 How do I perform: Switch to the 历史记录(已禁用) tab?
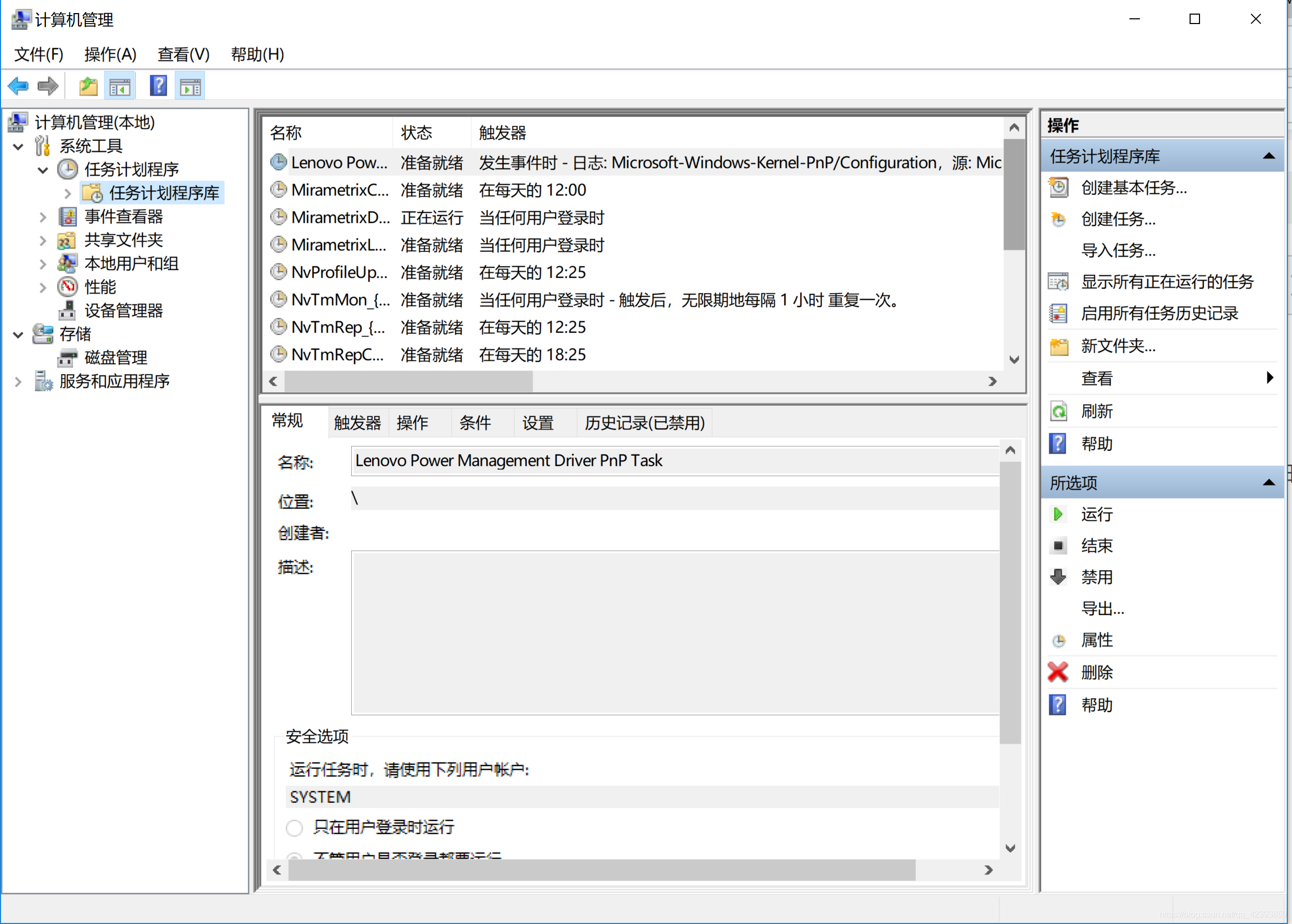coord(644,423)
